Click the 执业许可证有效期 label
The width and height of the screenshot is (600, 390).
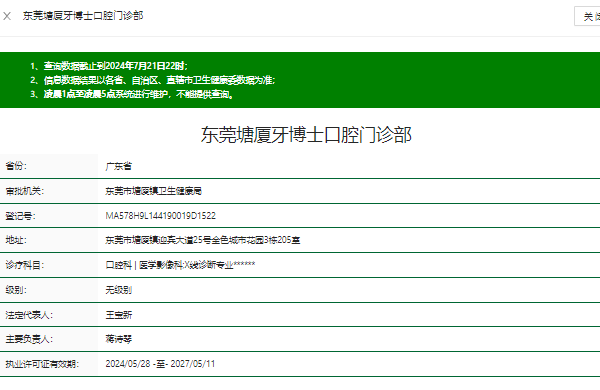pyautogui.click(x=42, y=364)
